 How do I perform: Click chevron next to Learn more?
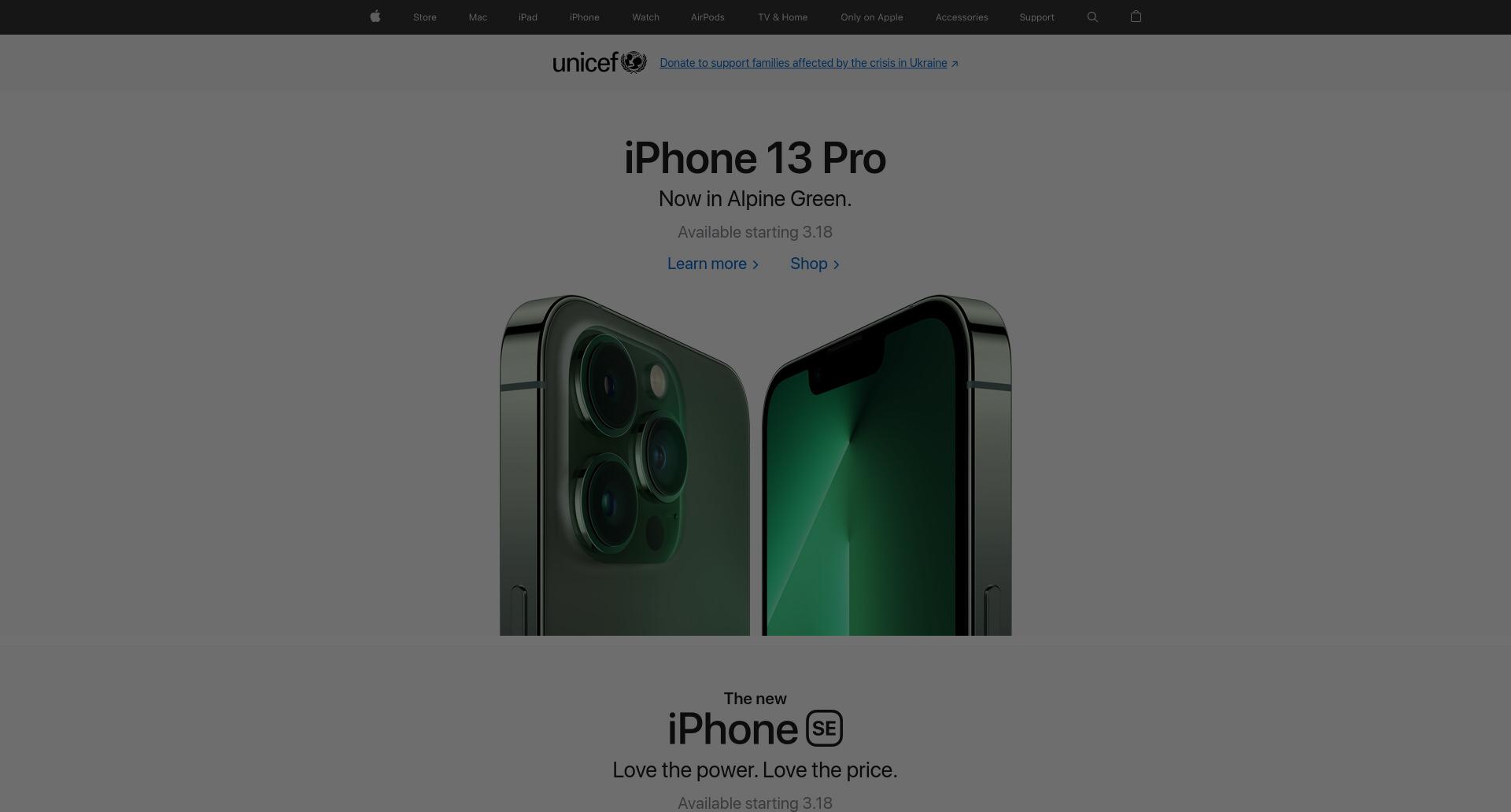[755, 264]
